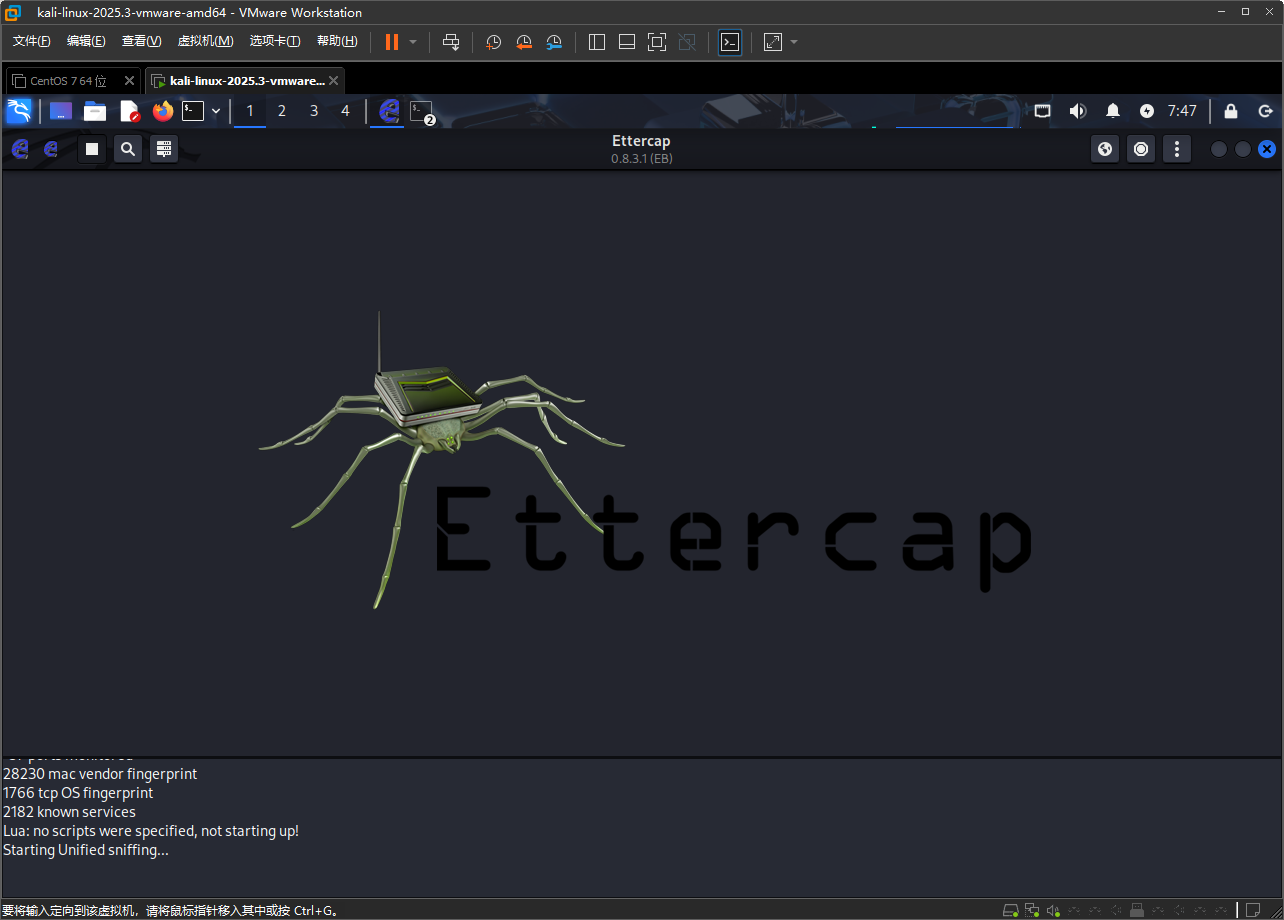Click the Kali log out icon
Image resolution: width=1284 pixels, height=920 pixels.
pyautogui.click(x=1265, y=111)
